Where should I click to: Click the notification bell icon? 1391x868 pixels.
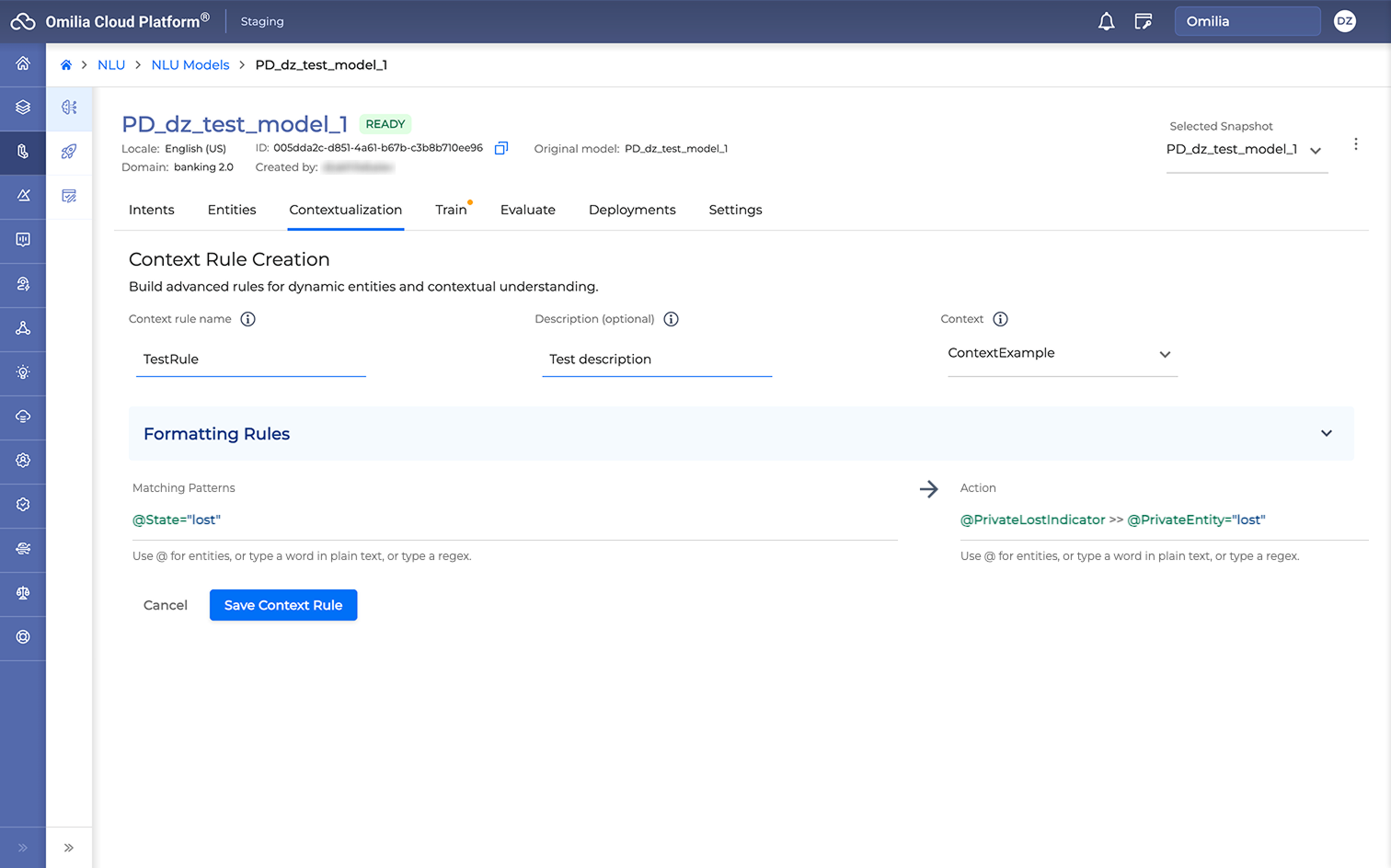(1106, 21)
